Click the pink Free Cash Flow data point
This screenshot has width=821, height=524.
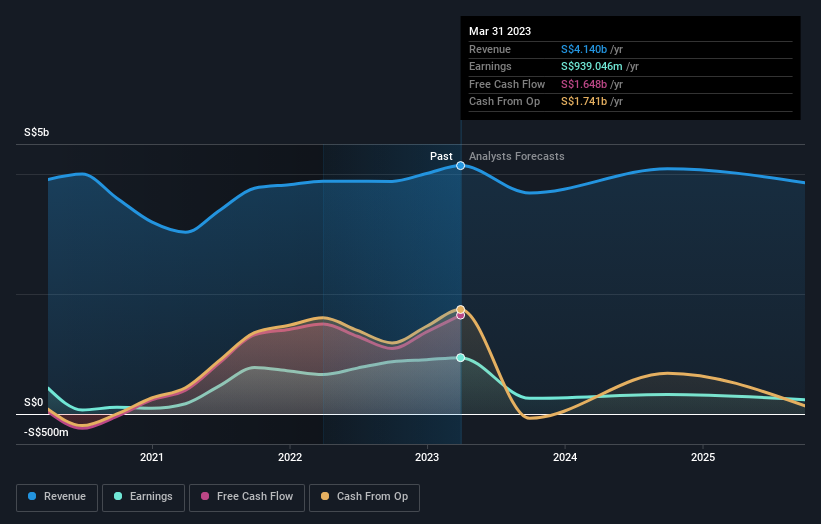coord(460,316)
